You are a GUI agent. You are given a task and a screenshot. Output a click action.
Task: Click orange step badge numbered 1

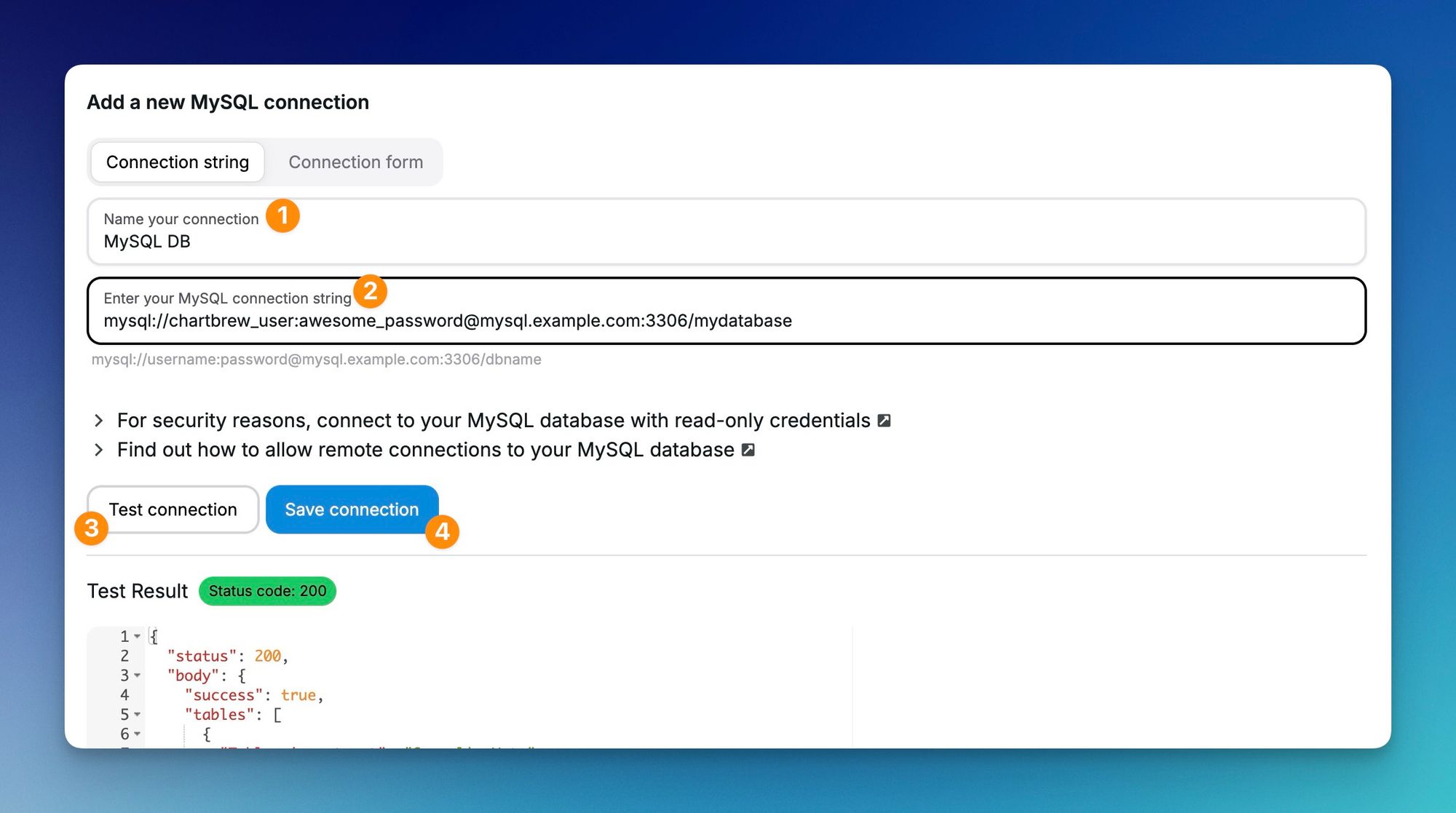tap(285, 215)
